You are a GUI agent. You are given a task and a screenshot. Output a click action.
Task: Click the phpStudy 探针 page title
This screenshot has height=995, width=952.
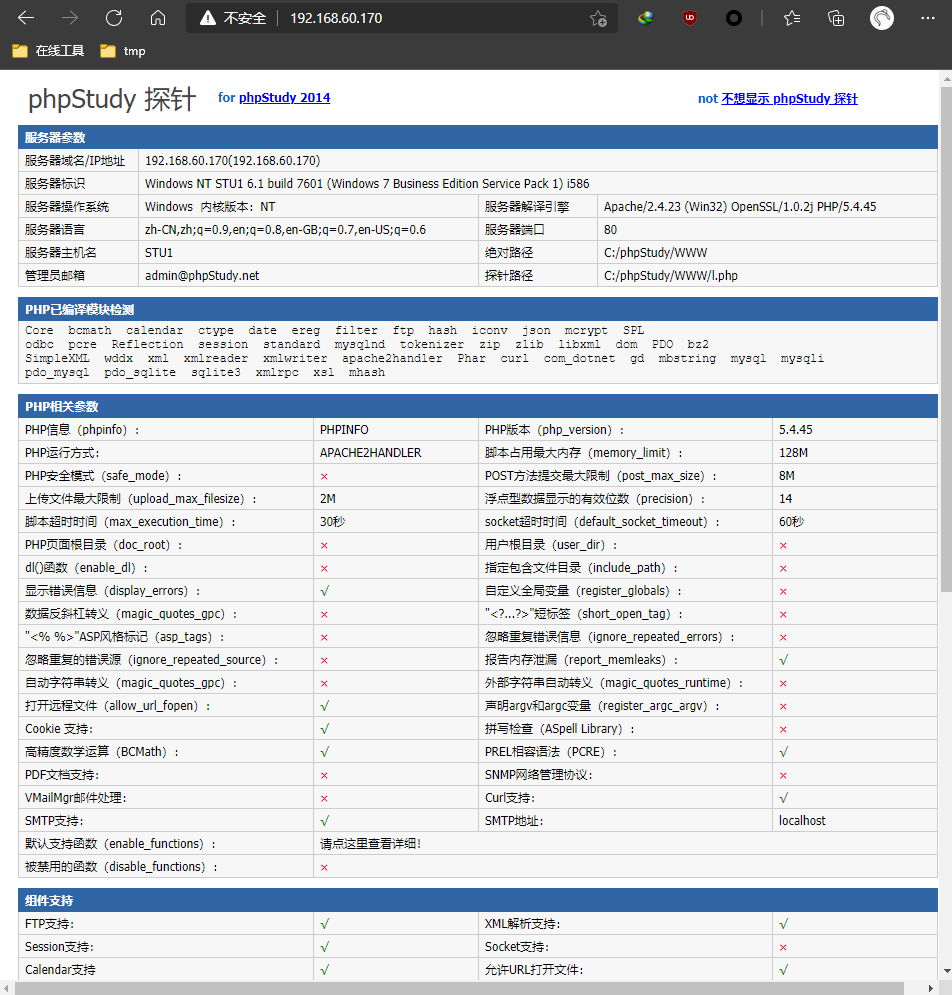click(112, 99)
